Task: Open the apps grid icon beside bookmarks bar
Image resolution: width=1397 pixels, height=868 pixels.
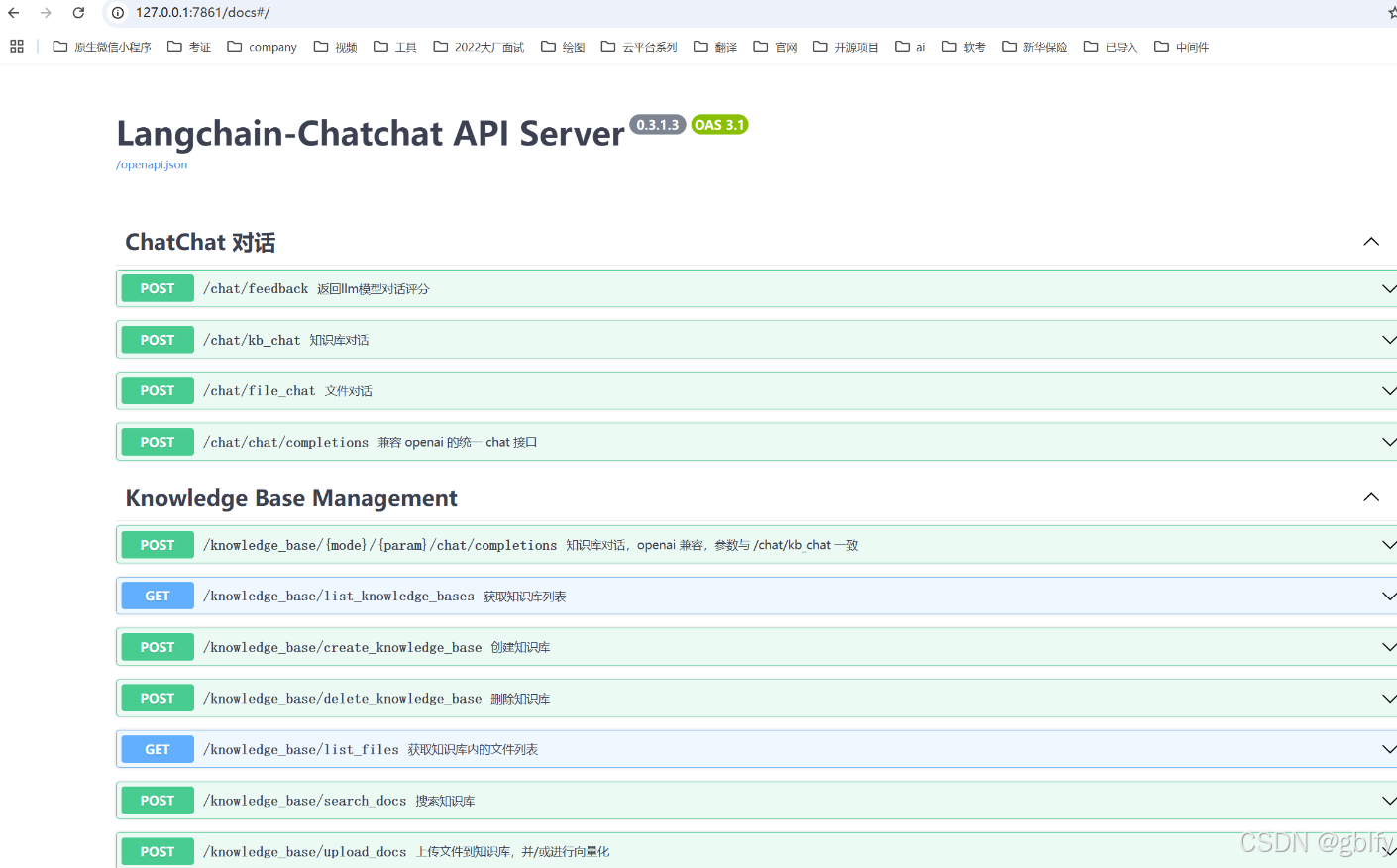Action: coord(16,46)
